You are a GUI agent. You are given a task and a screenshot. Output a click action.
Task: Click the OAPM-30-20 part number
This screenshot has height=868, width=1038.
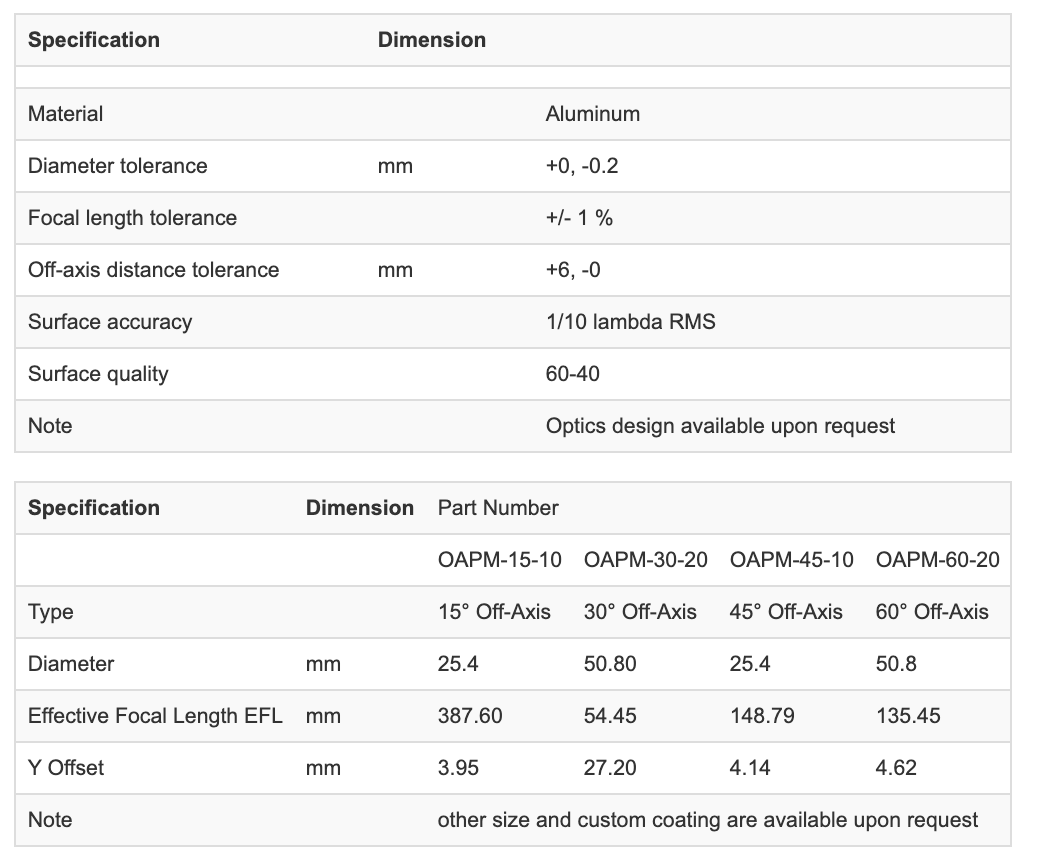[645, 560]
